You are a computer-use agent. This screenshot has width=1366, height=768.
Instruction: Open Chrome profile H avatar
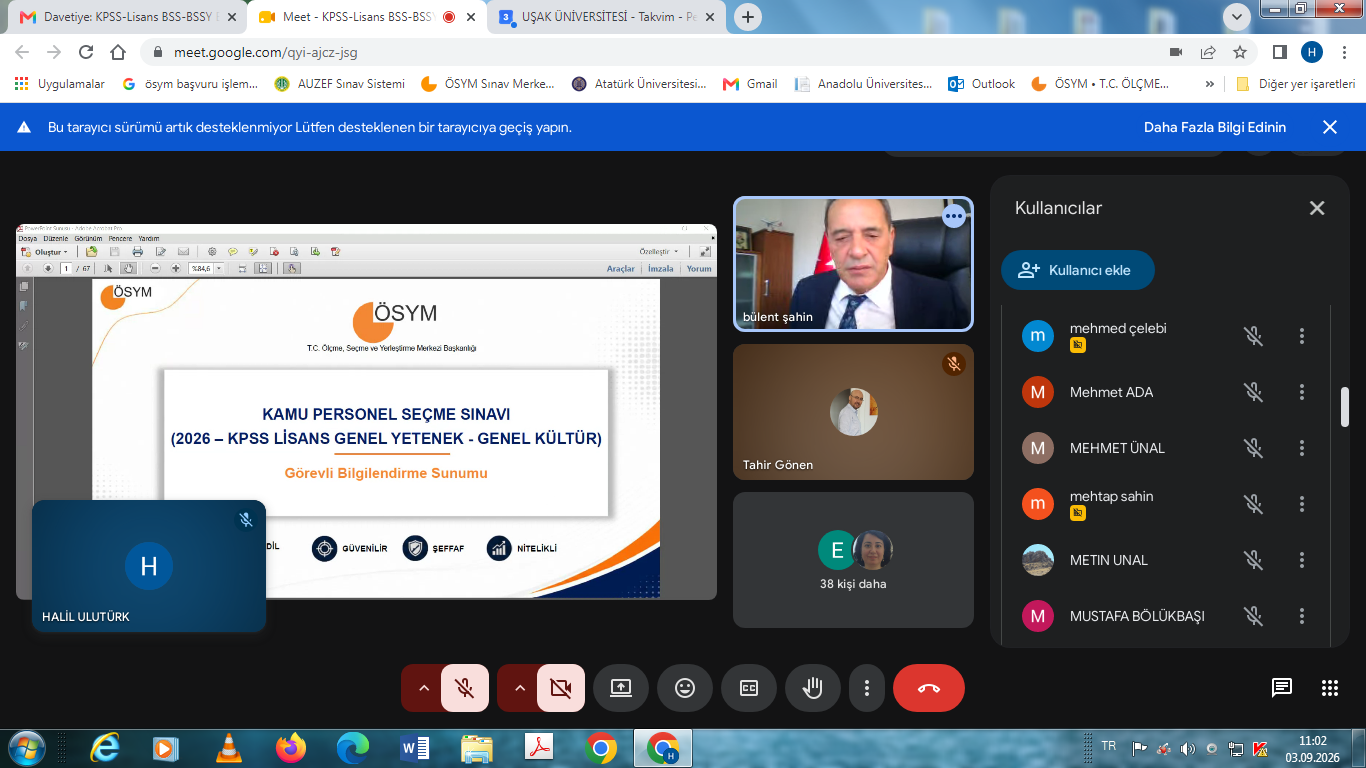tap(1312, 52)
